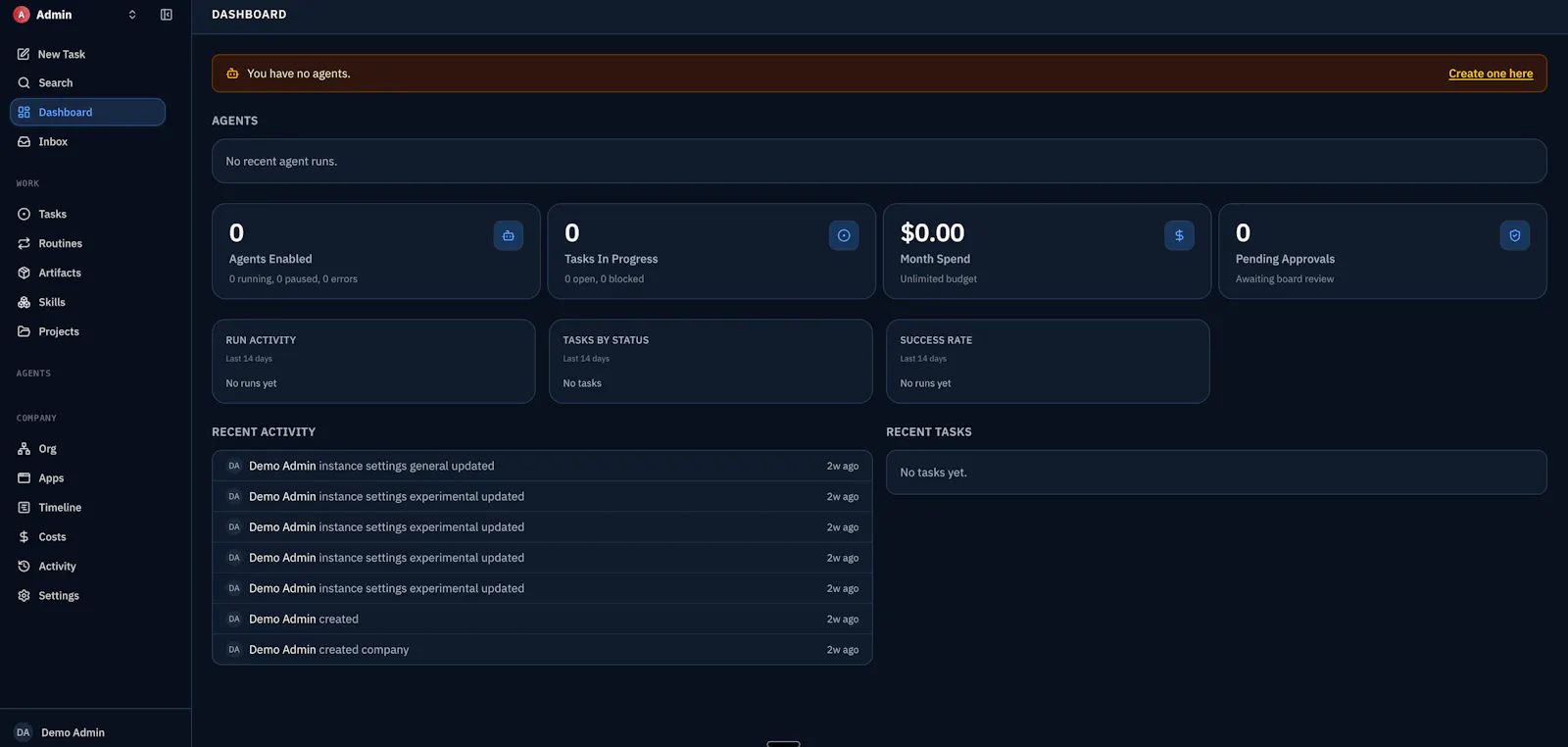Click the Demo Admin user profile button

pyautogui.click(x=95, y=732)
